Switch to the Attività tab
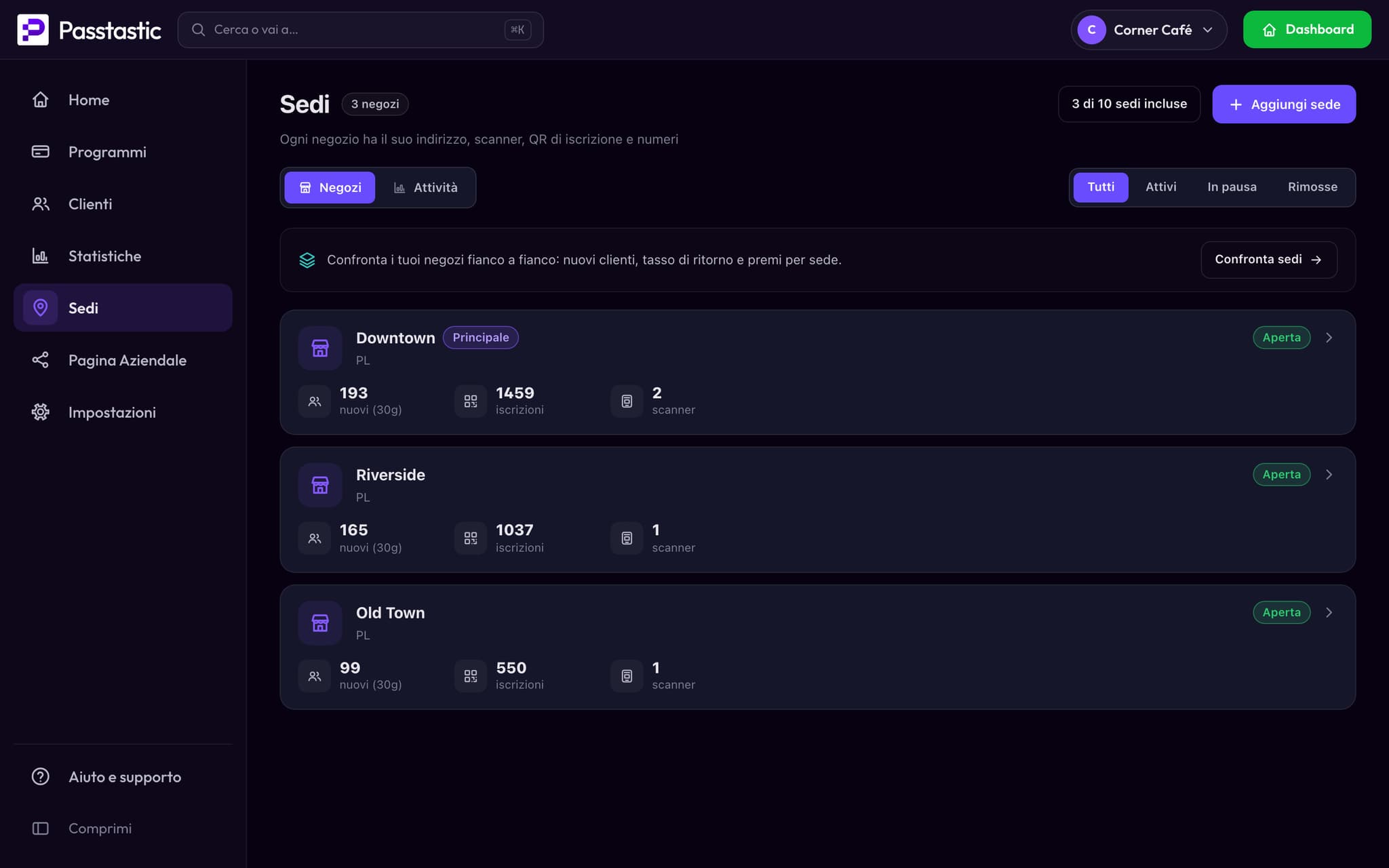The width and height of the screenshot is (1389, 868). point(426,188)
